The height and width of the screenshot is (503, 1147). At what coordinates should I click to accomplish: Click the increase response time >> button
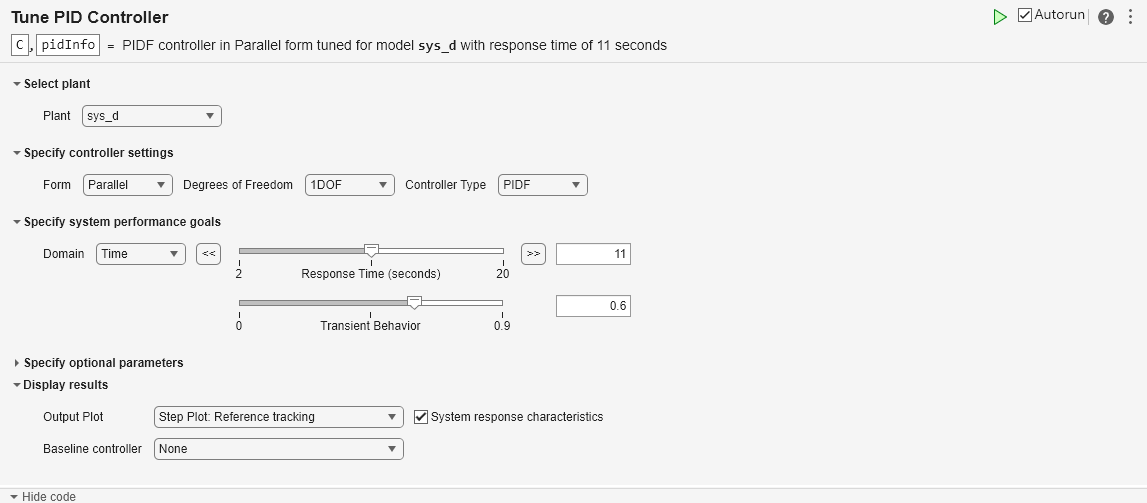pos(533,254)
